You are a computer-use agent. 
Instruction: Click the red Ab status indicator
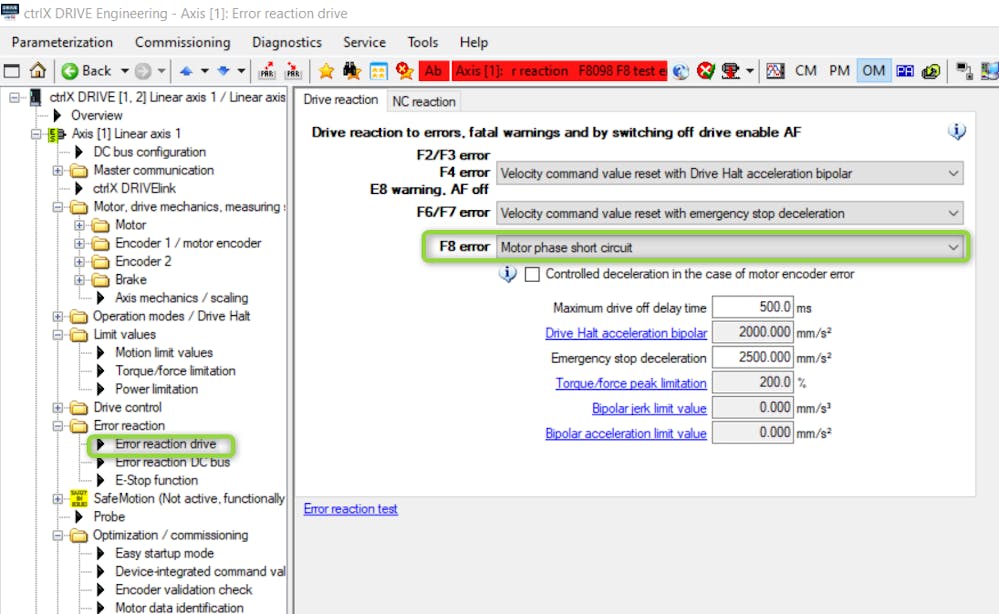click(x=434, y=71)
